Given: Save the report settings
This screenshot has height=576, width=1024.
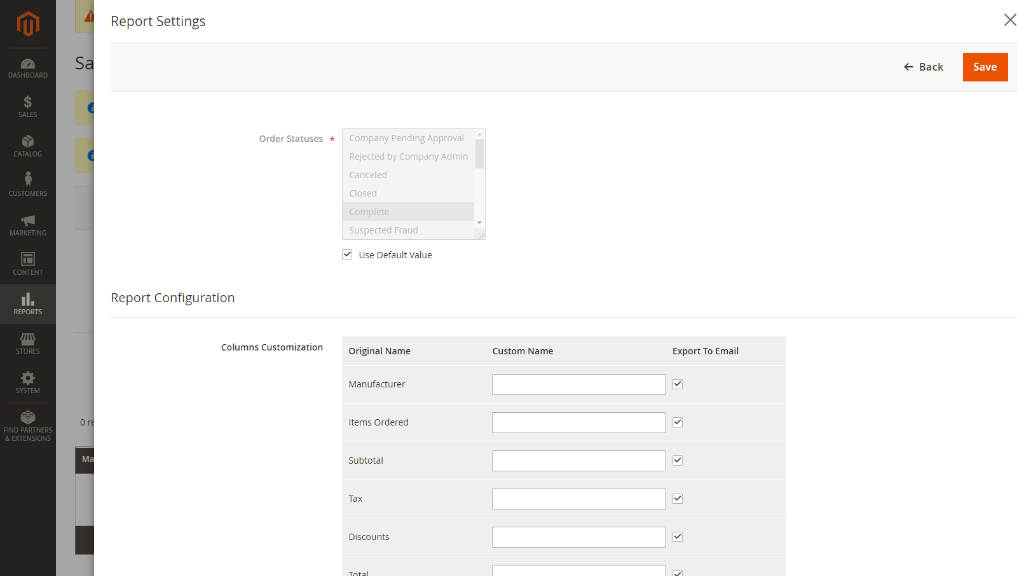Looking at the screenshot, I should point(985,67).
